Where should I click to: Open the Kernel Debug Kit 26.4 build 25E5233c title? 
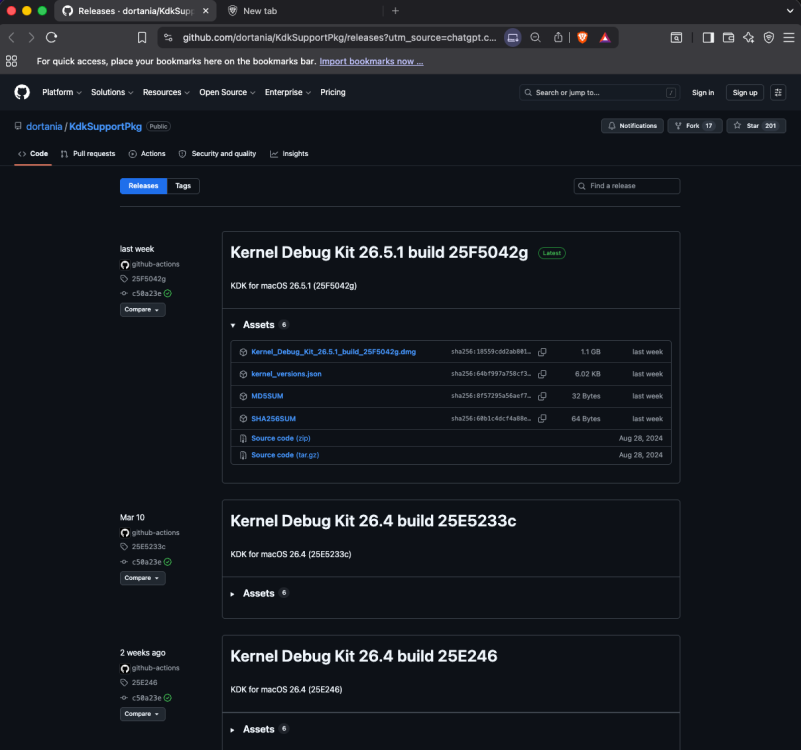point(373,521)
